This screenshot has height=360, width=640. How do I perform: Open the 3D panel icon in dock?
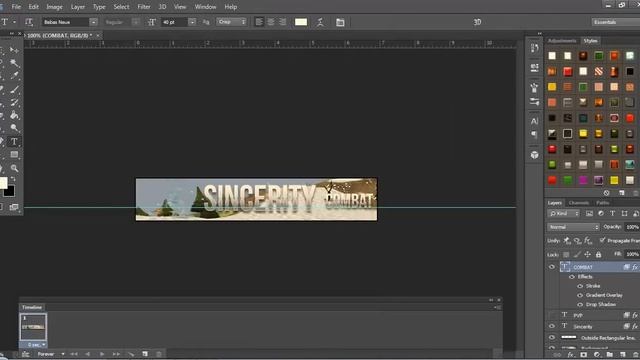point(534,155)
